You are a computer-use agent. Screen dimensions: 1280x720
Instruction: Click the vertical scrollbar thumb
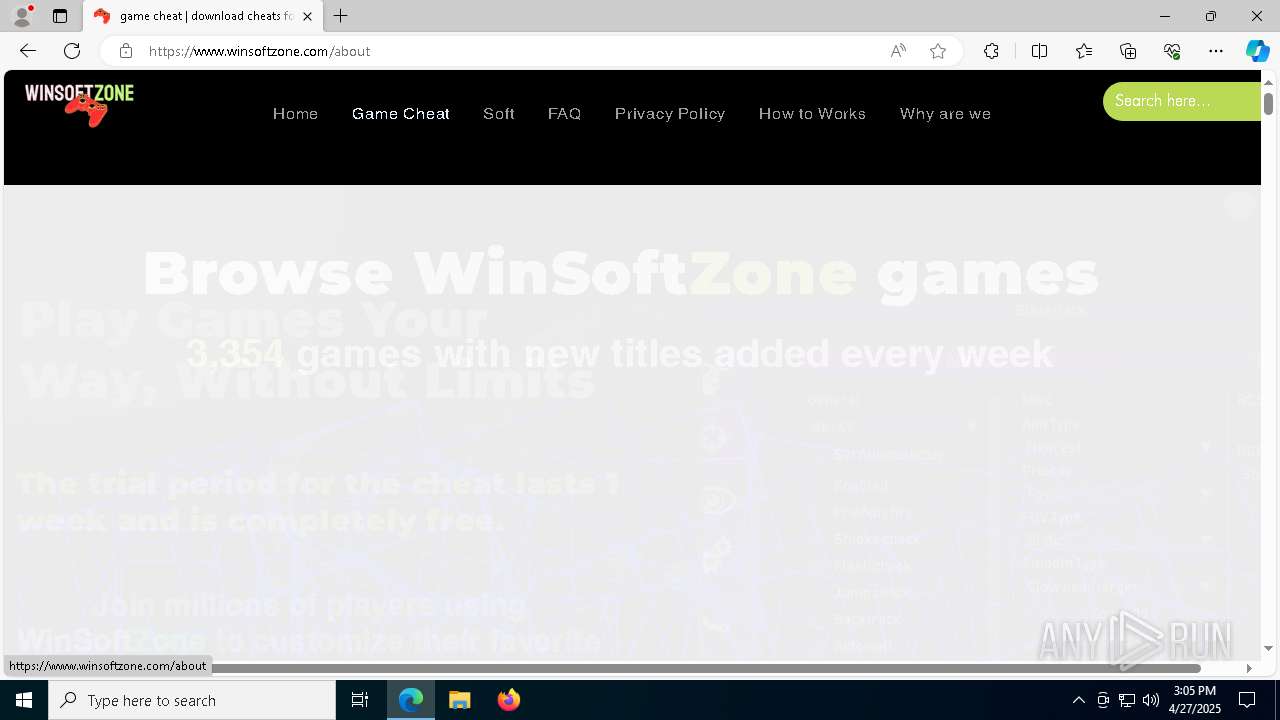pyautogui.click(x=1268, y=103)
